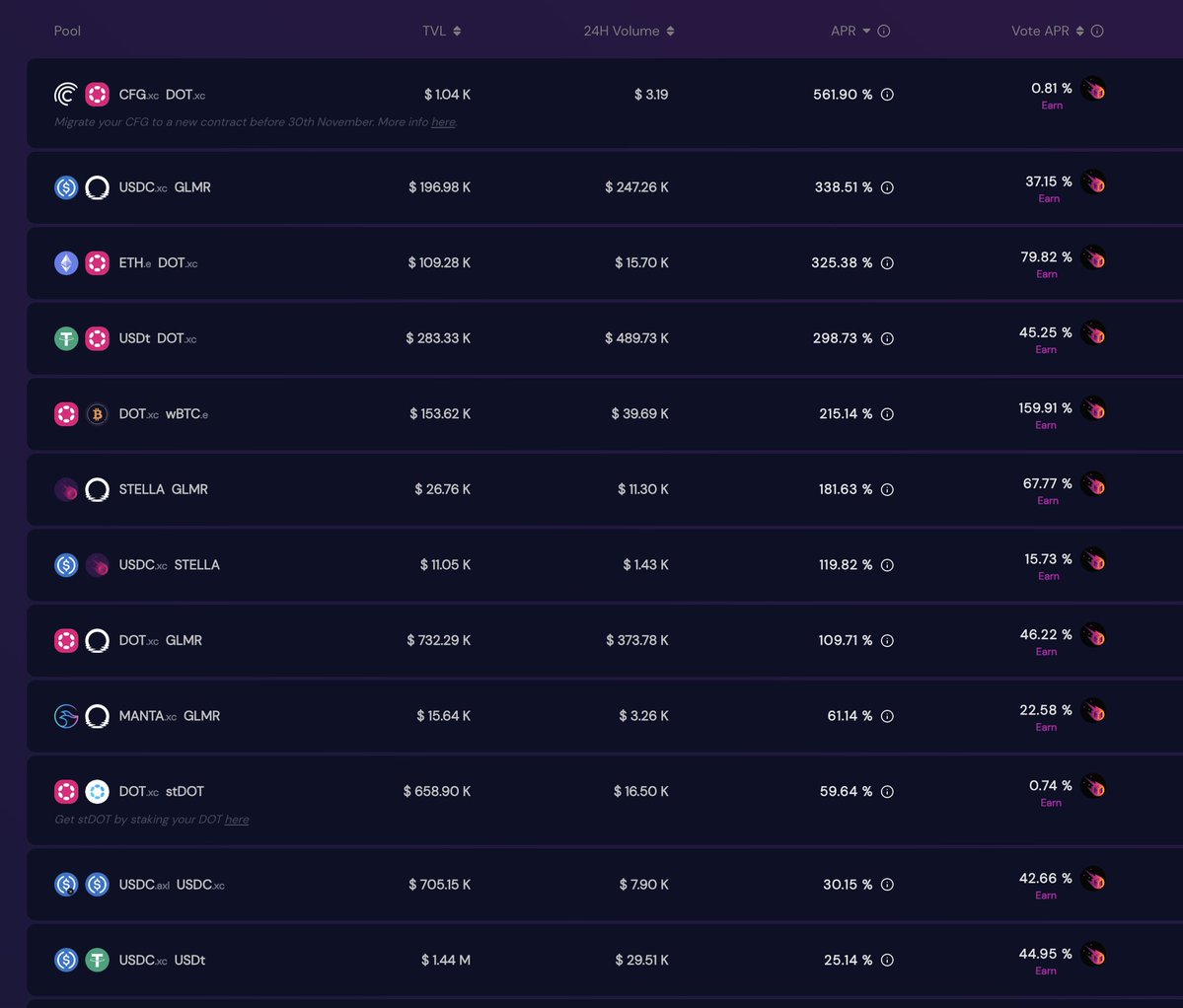Click the $ 489.73 K volume value
Viewport: 1183px width, 1008px height.
coord(636,338)
